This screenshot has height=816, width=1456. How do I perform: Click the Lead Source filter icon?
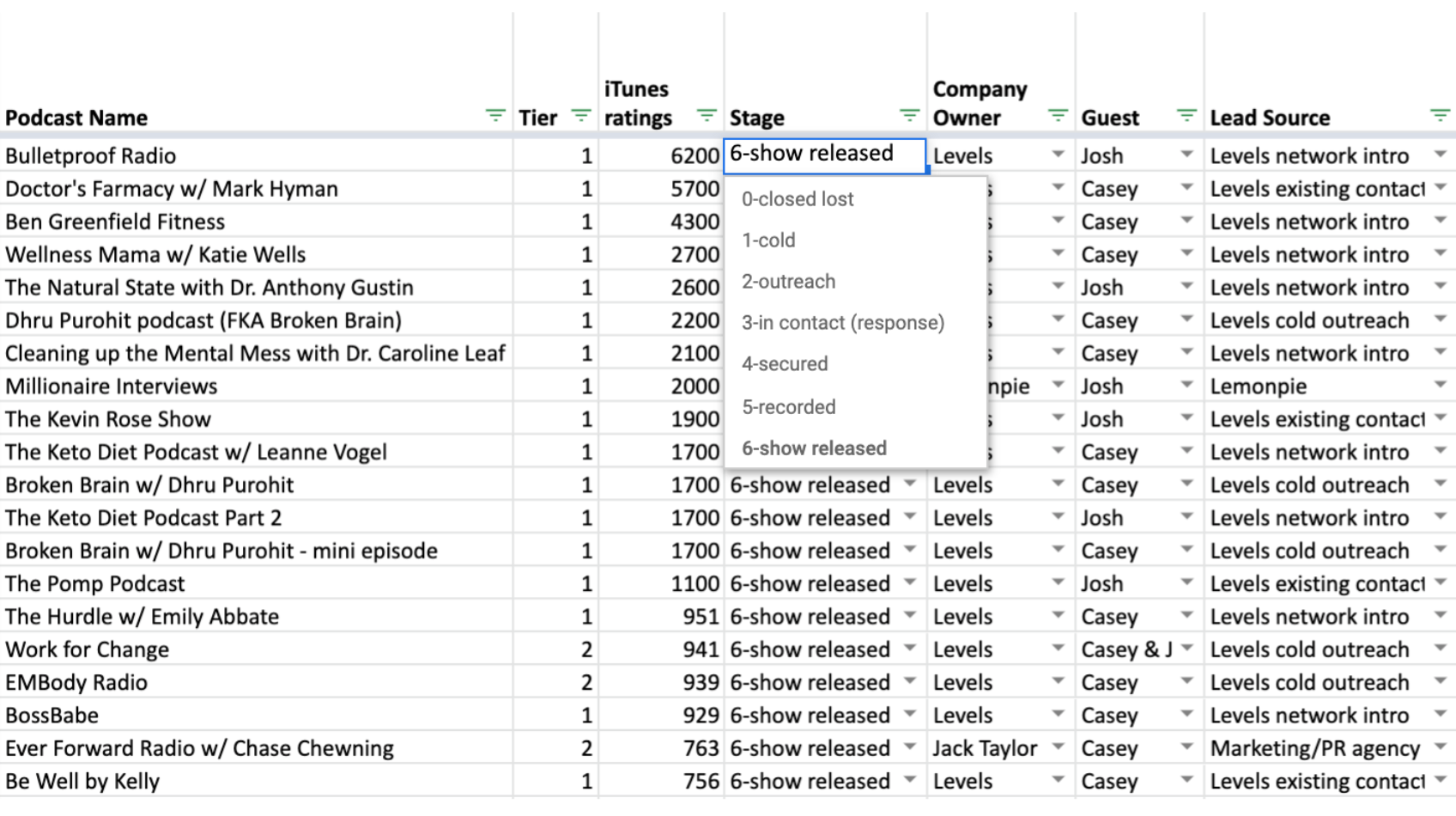click(1440, 116)
